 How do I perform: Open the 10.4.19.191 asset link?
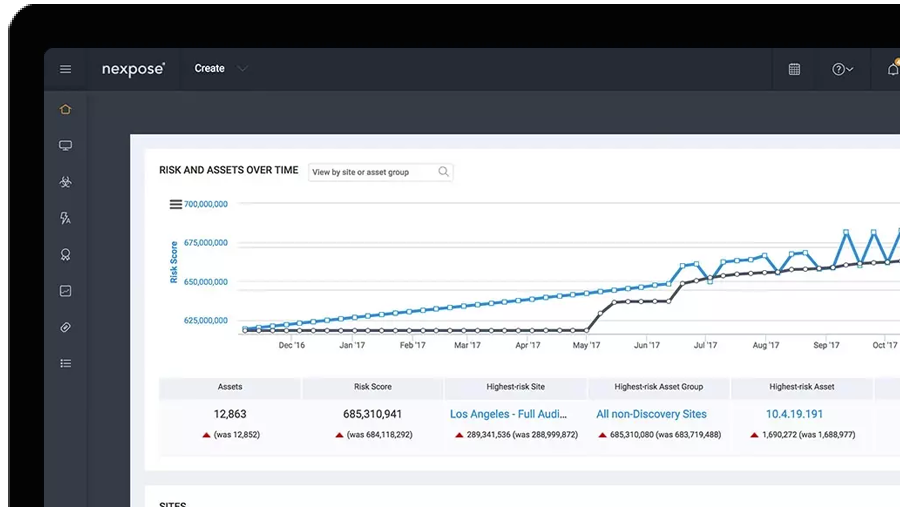[794, 414]
